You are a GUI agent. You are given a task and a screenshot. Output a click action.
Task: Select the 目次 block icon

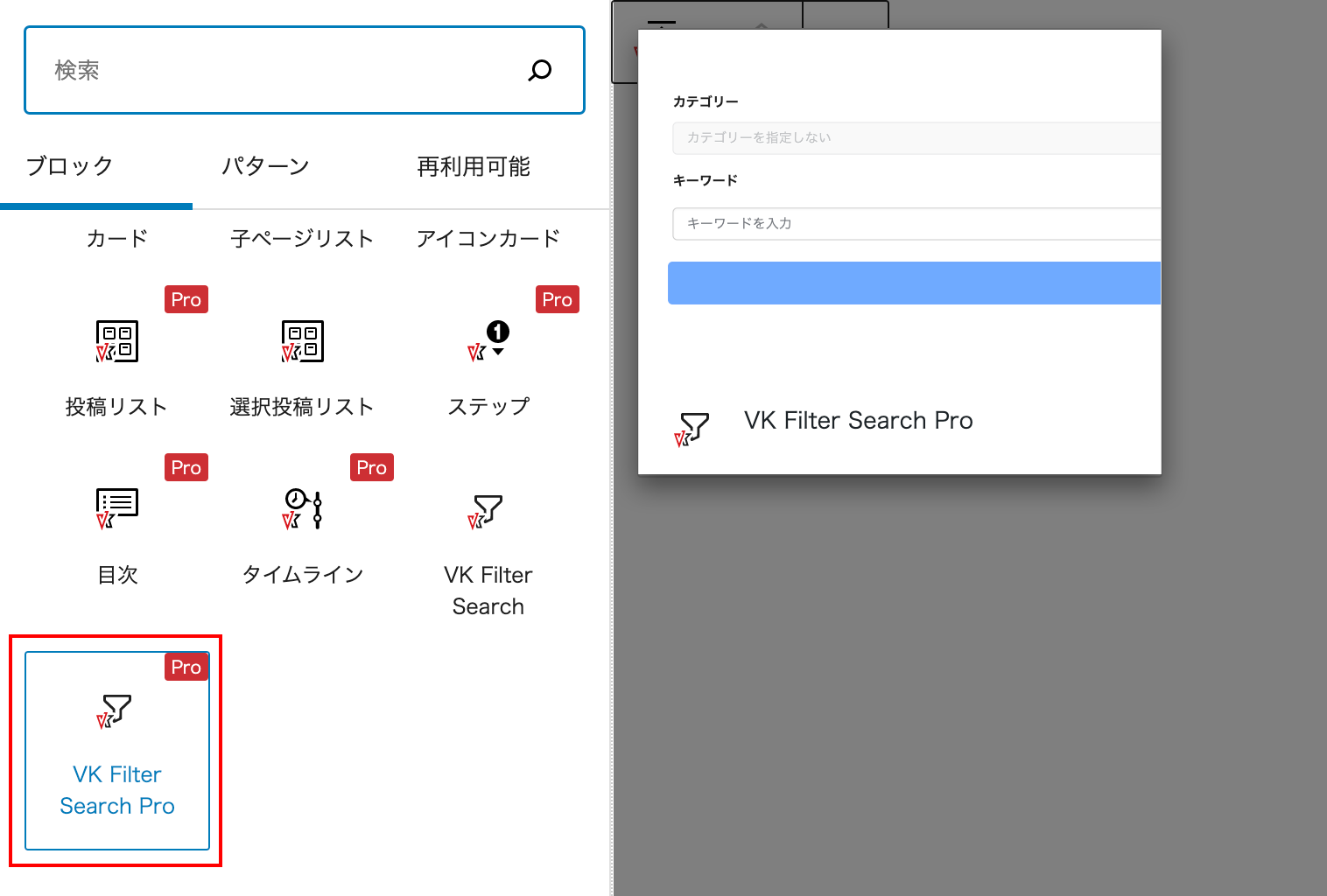(117, 508)
